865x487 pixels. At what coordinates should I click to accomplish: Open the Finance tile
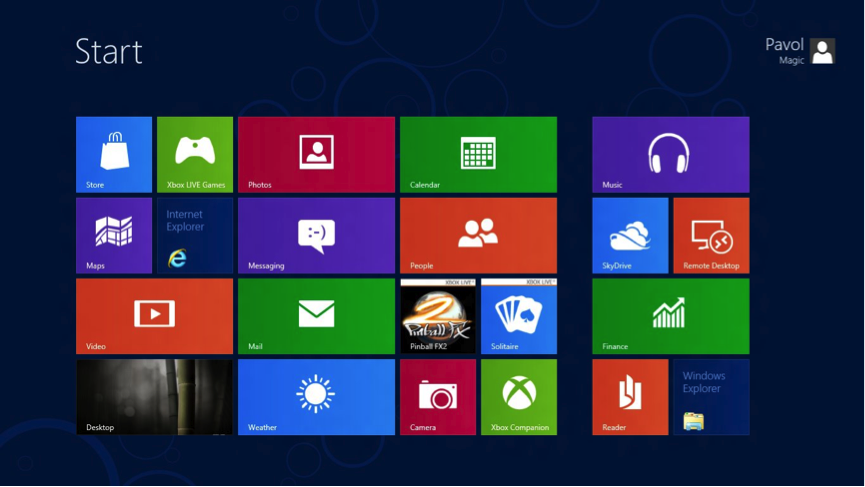(670, 316)
